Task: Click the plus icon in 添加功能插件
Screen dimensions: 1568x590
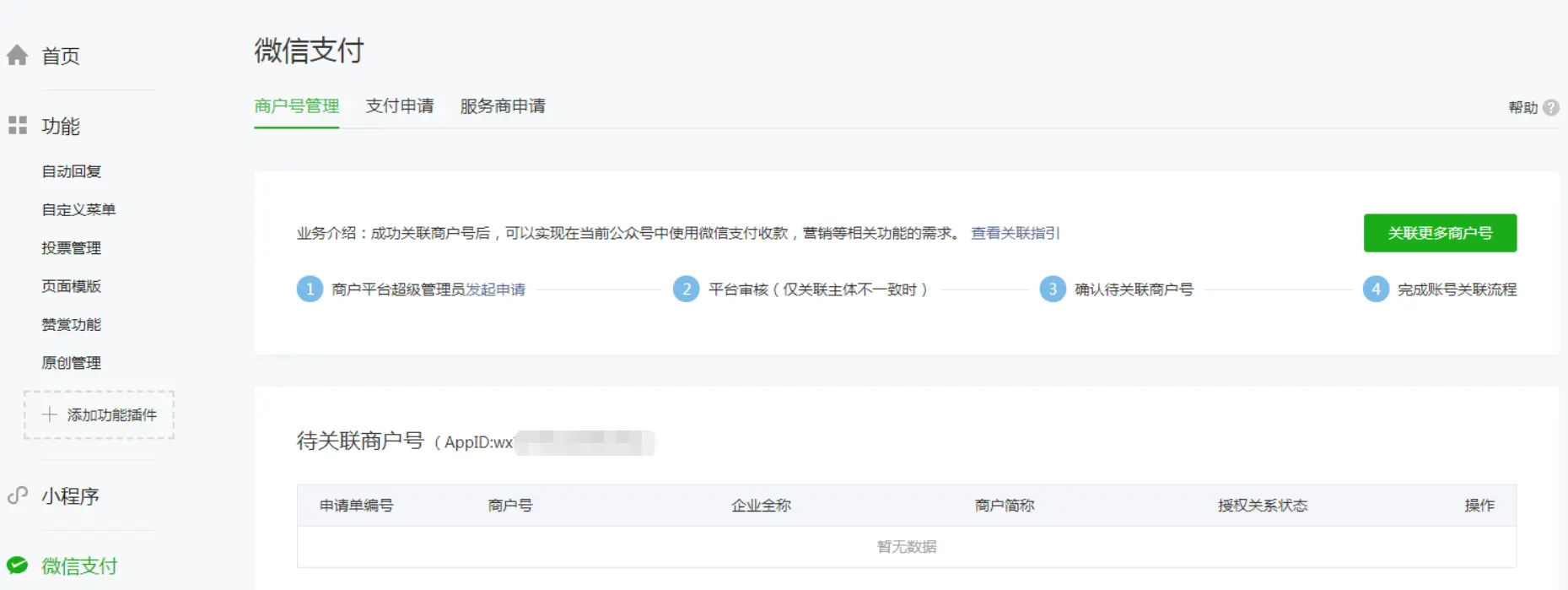Action: point(50,414)
